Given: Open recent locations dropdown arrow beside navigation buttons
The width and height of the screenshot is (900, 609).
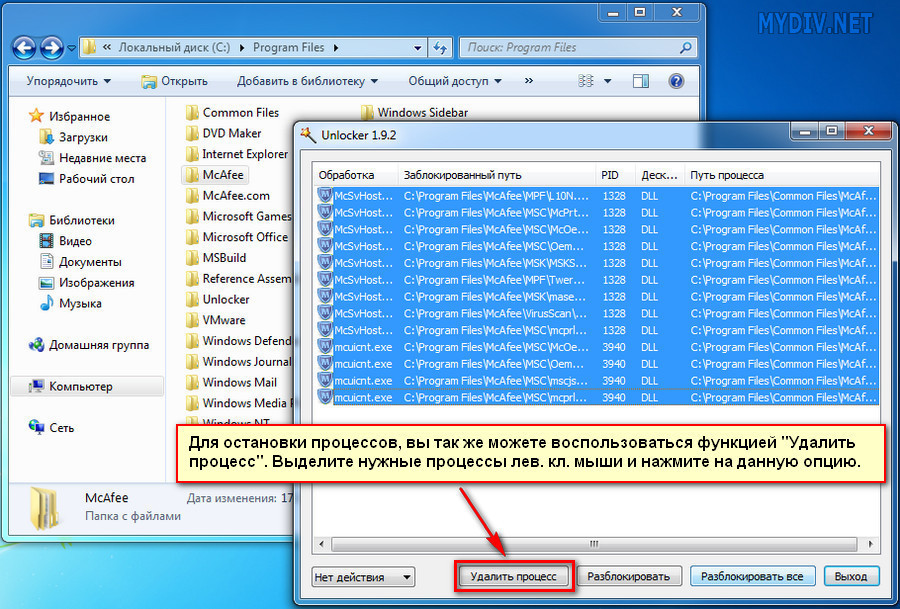Looking at the screenshot, I should (71, 48).
